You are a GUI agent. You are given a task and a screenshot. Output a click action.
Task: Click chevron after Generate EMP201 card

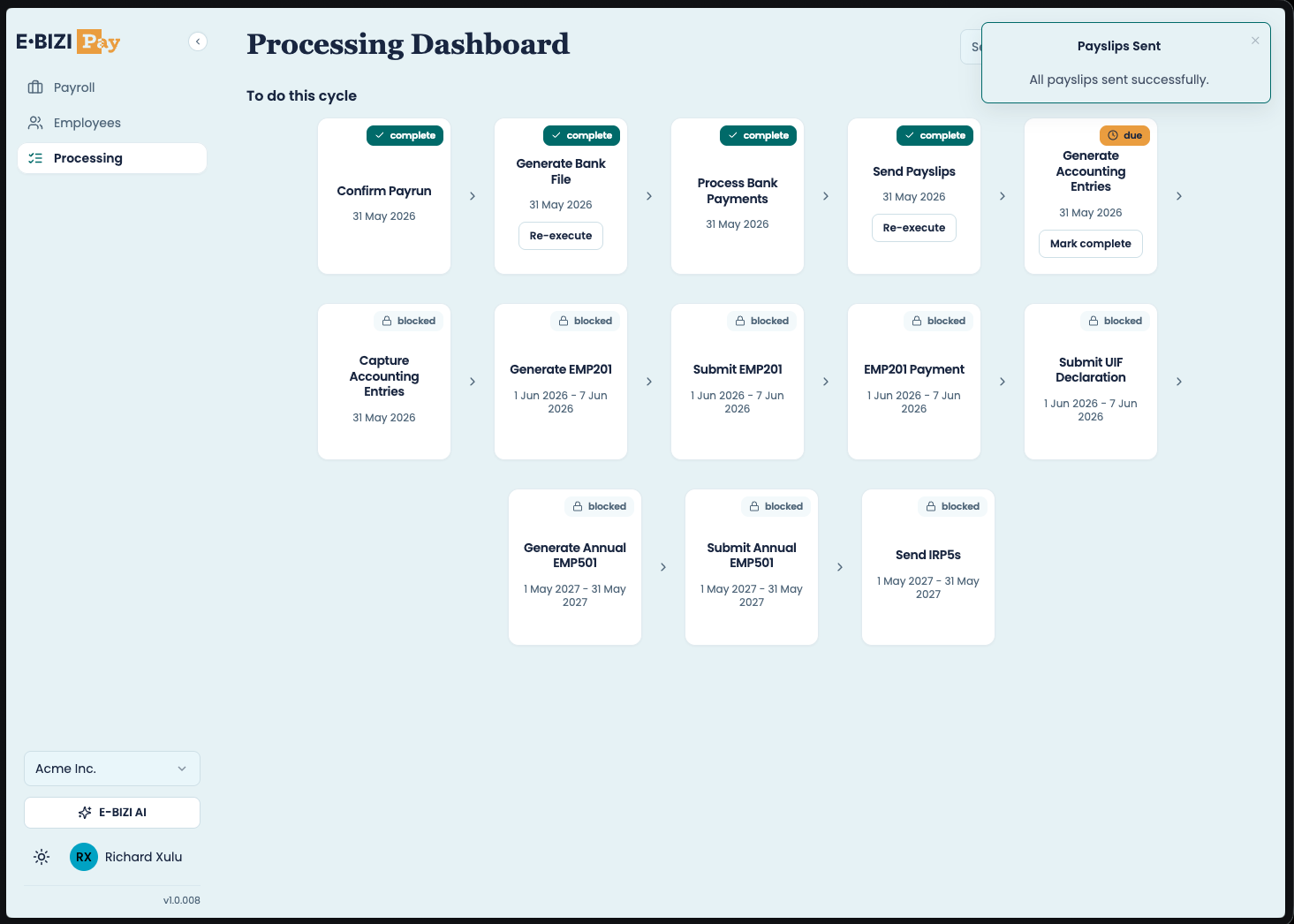(x=649, y=382)
